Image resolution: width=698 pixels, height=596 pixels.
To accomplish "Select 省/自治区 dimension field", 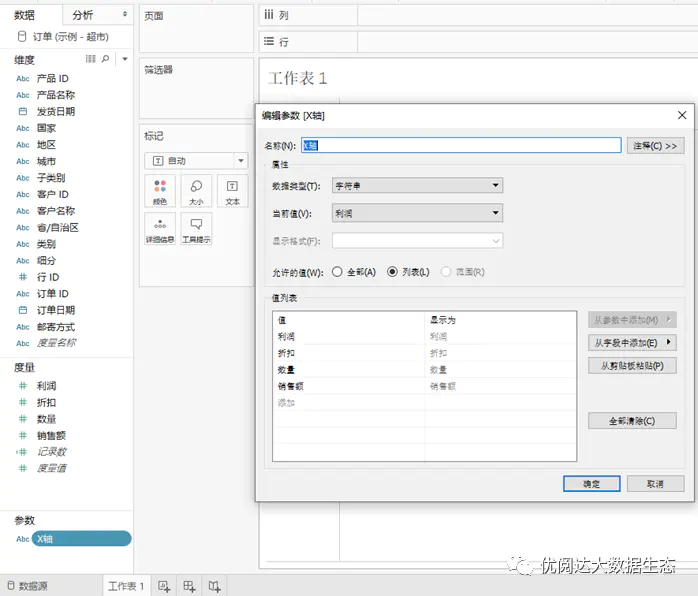I will (57, 227).
